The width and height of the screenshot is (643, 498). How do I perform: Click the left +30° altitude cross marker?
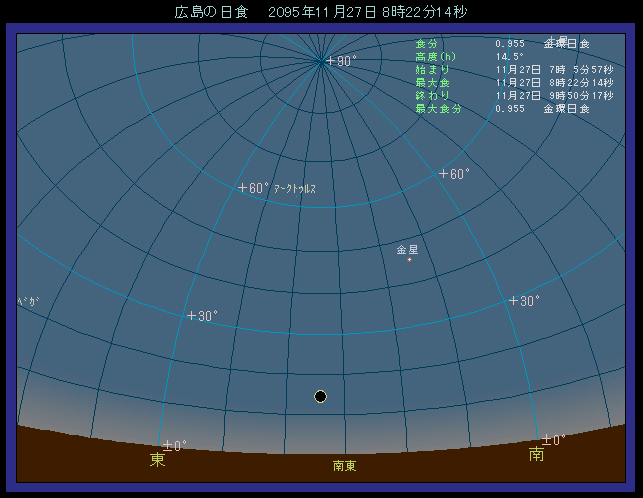[191, 316]
